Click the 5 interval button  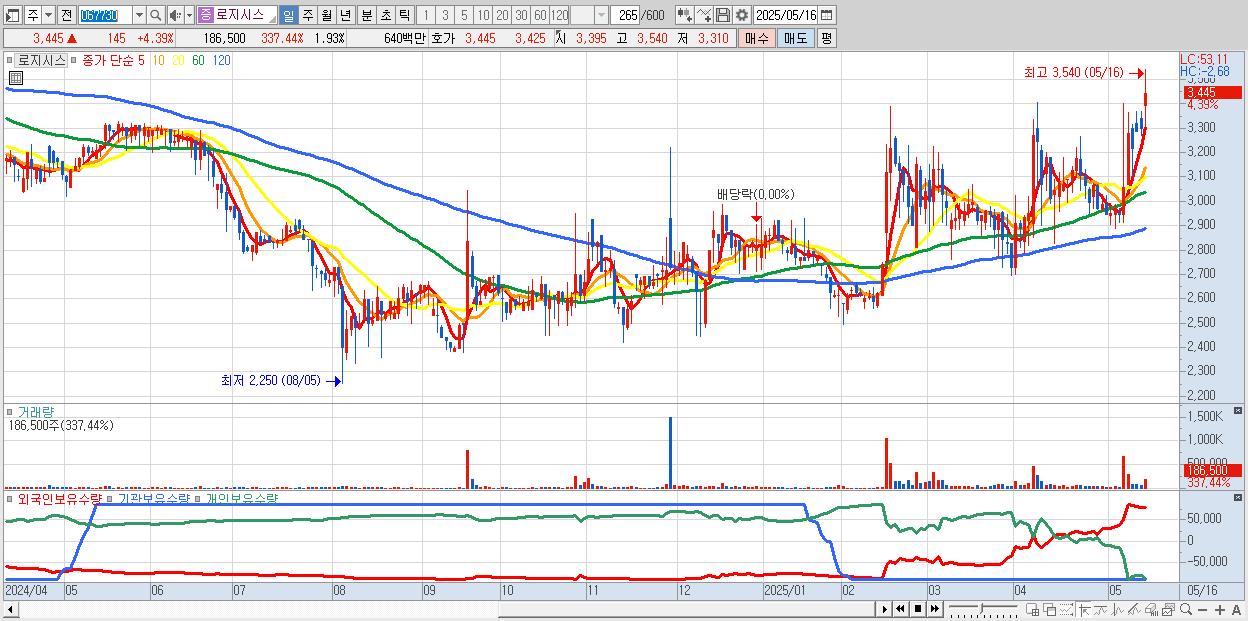coord(464,15)
